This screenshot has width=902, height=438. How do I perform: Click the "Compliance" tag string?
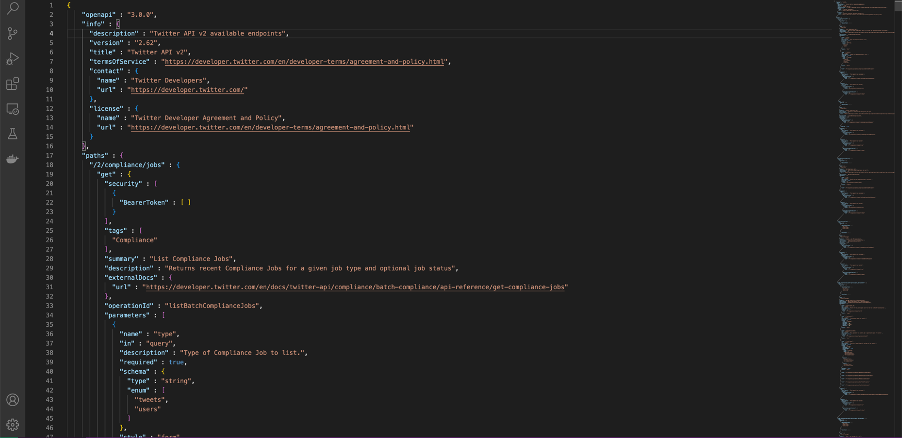134,240
